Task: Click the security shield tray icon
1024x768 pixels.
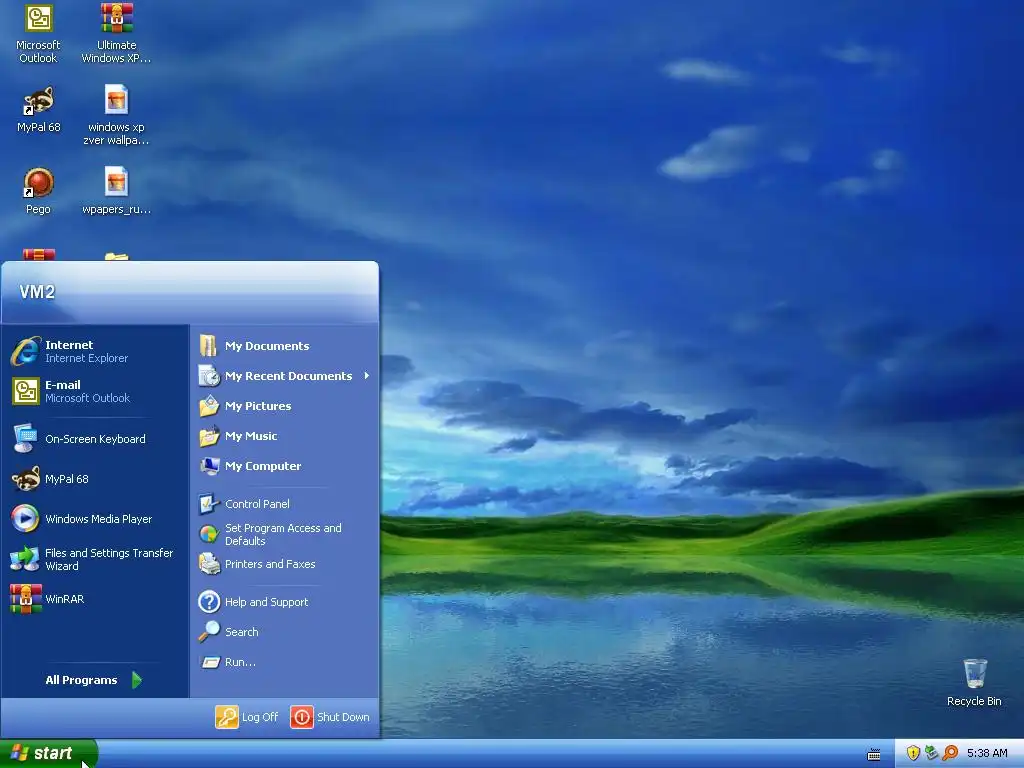Action: click(x=913, y=753)
